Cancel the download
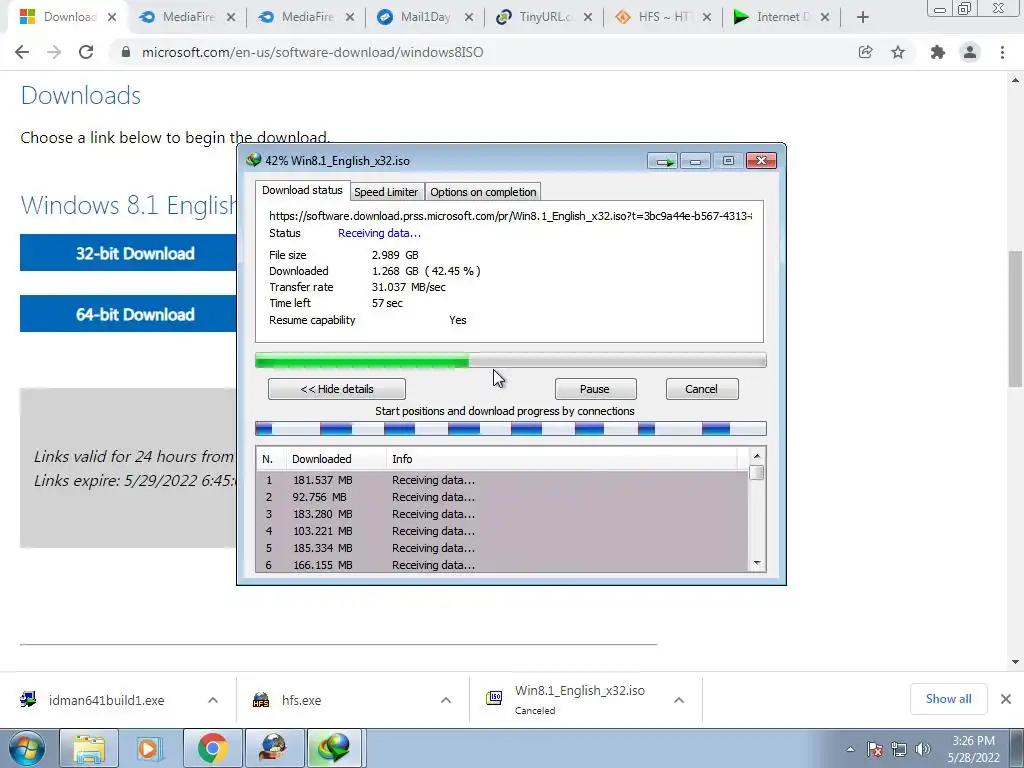 [x=702, y=389]
